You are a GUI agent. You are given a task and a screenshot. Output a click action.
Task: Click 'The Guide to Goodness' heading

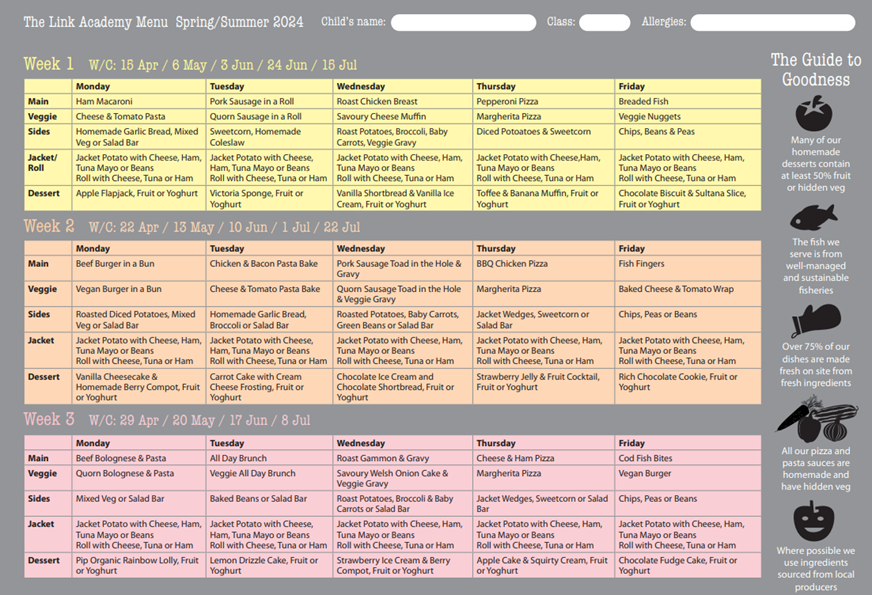click(x=816, y=70)
